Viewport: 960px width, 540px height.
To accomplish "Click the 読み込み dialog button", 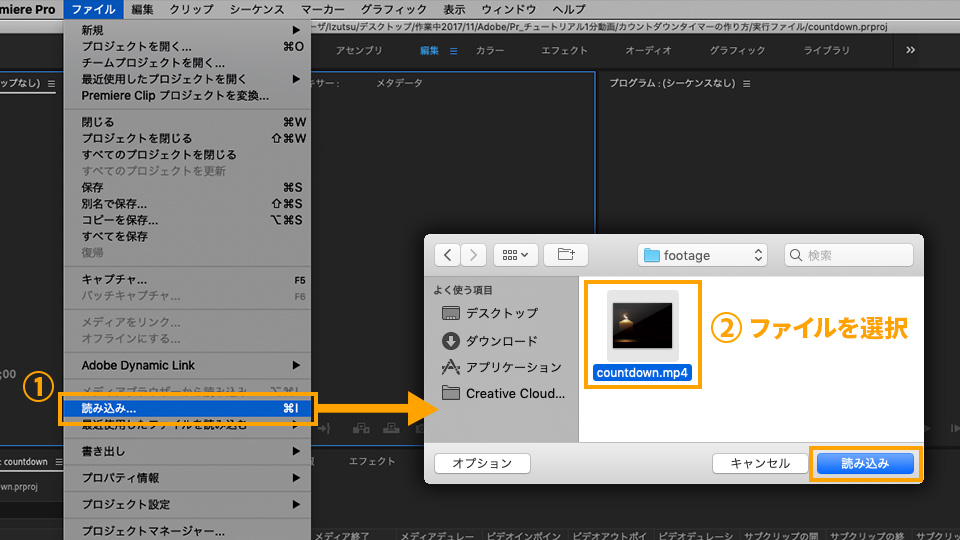I will (x=865, y=463).
